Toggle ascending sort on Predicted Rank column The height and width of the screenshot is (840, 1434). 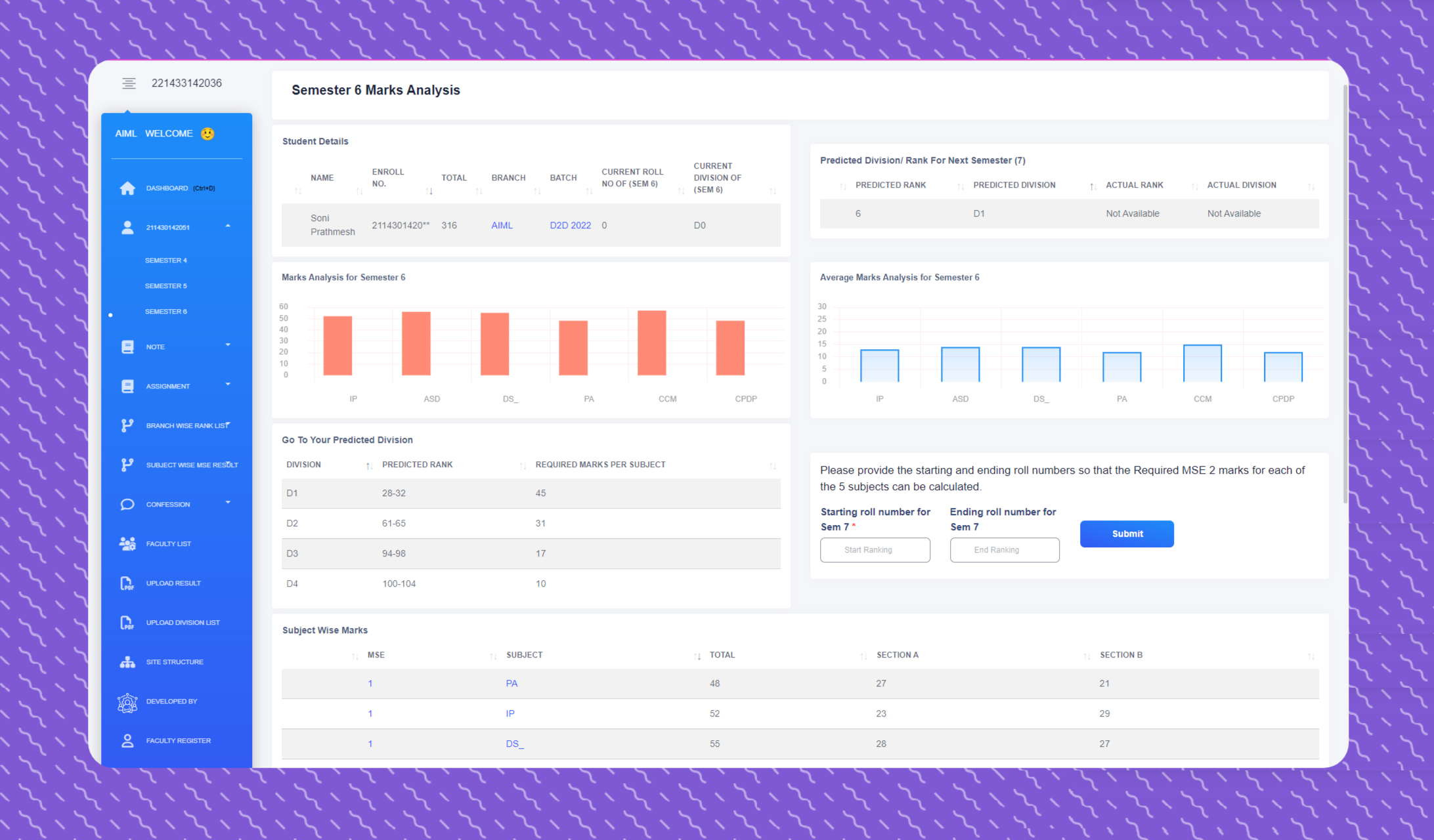tap(523, 465)
